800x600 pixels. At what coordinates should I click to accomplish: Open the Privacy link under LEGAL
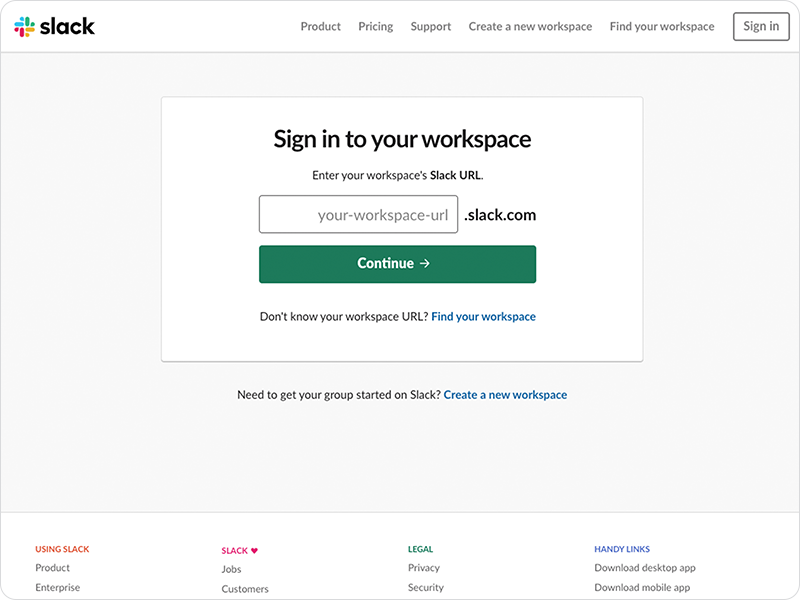(424, 567)
